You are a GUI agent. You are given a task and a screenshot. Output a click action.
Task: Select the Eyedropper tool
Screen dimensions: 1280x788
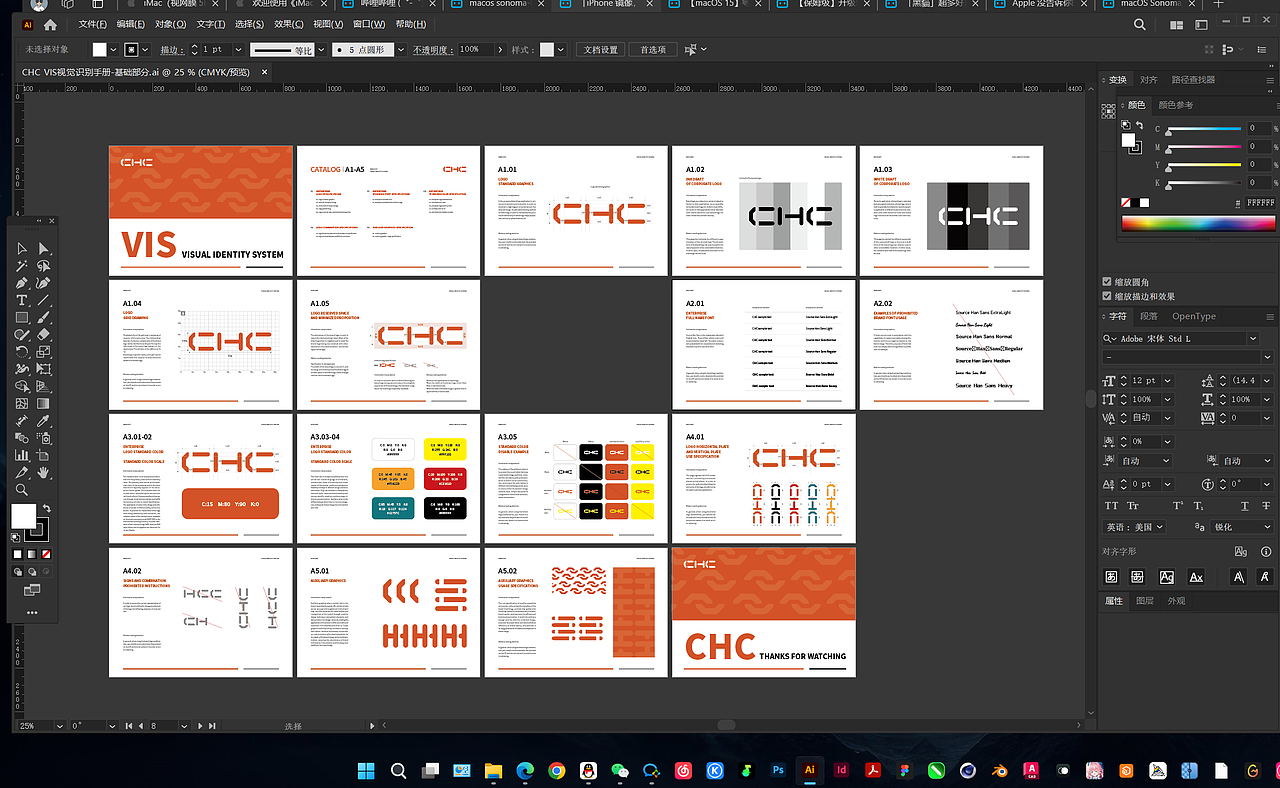click(x=44, y=421)
